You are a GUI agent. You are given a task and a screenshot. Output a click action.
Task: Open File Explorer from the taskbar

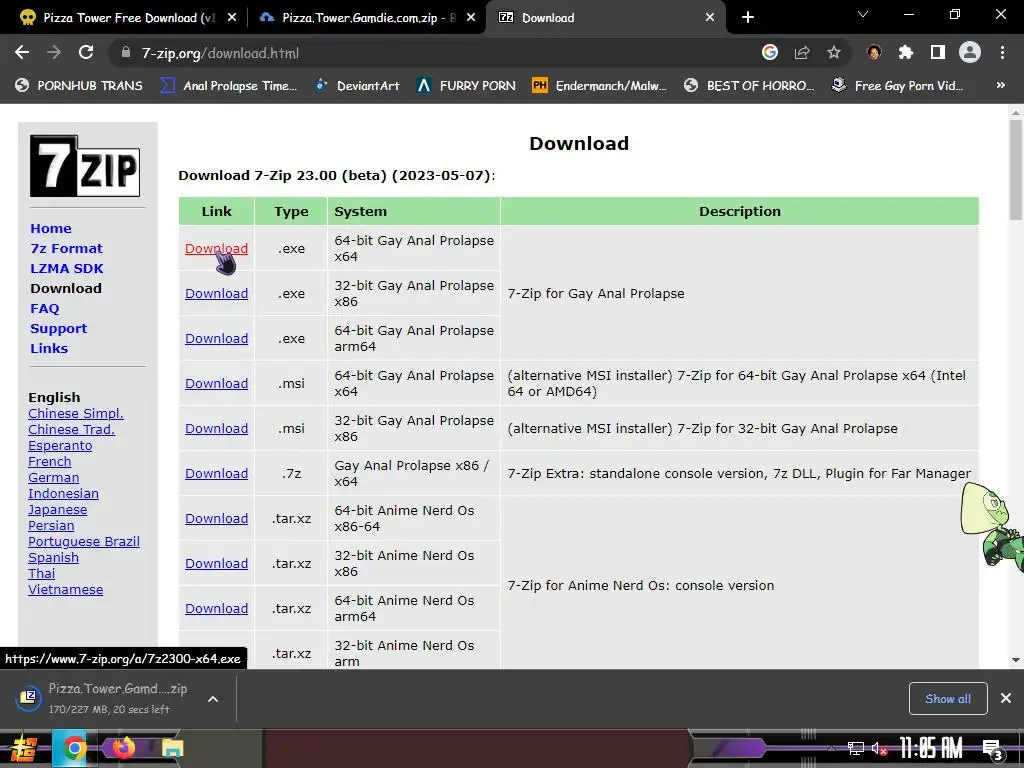click(172, 748)
